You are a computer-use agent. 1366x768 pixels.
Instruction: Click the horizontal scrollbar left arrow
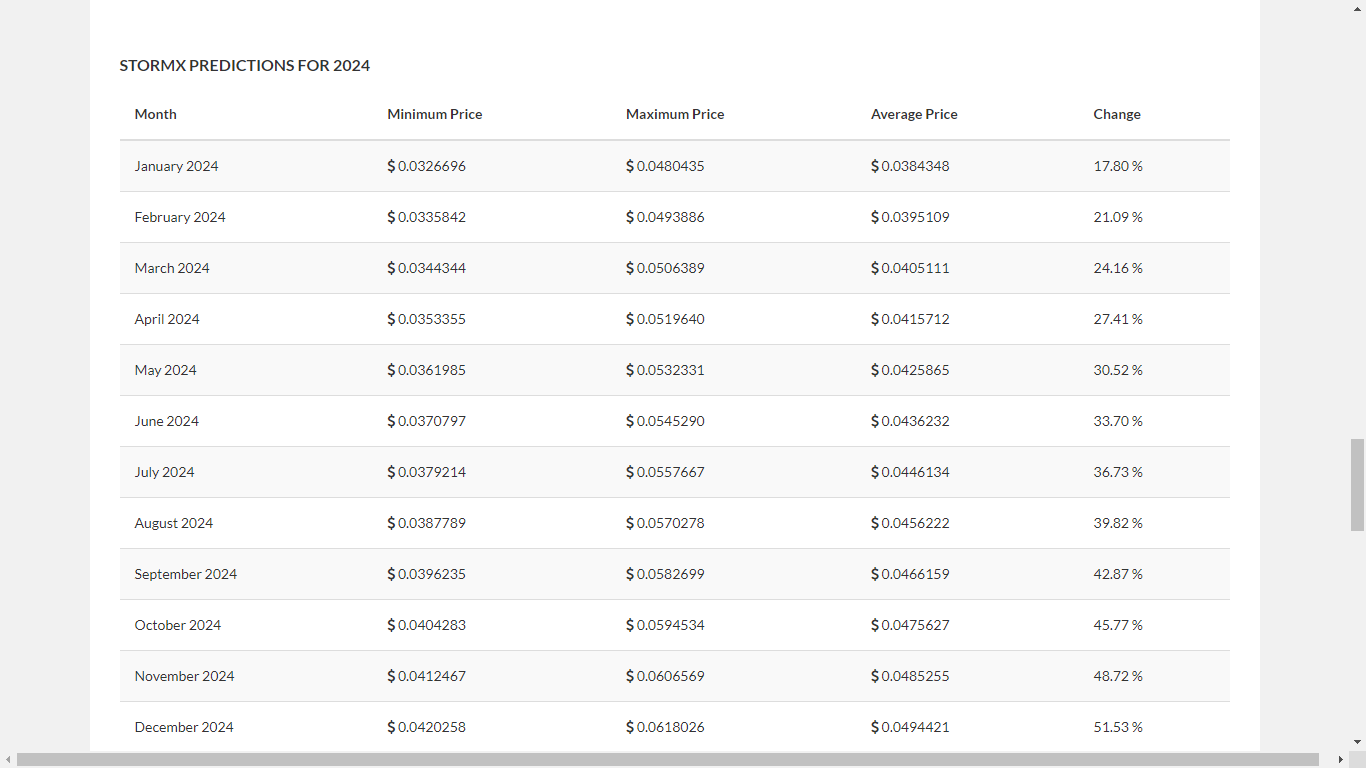click(x=8, y=760)
